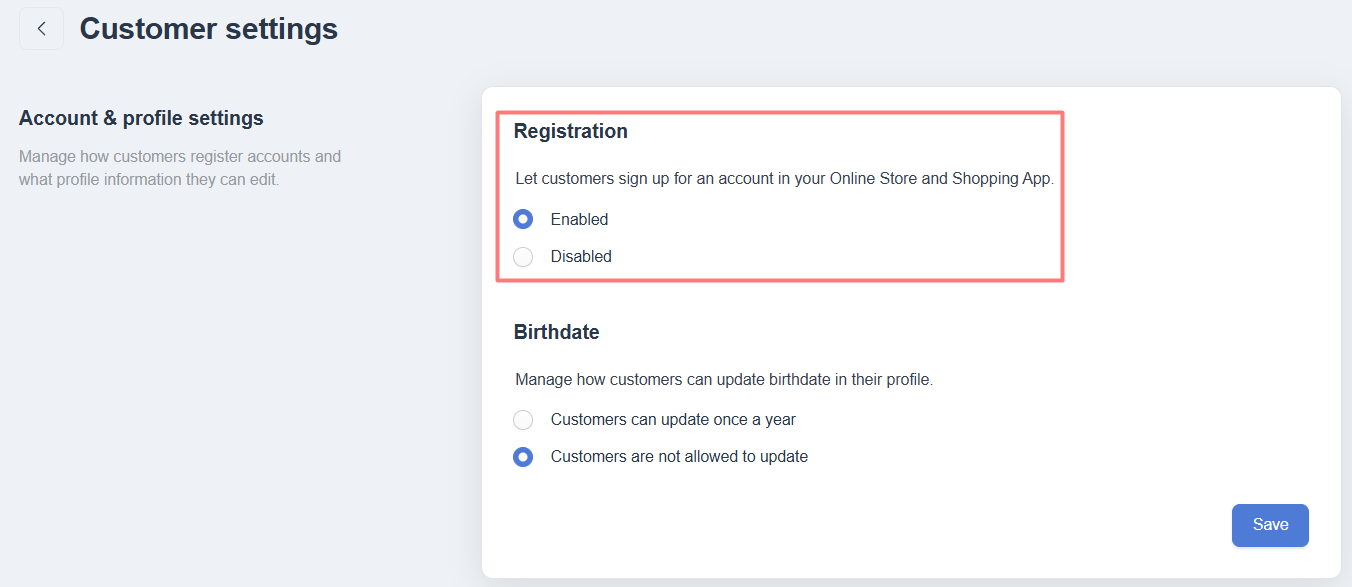Click the Registration section heading
Viewport: 1352px width, 587px height.
pos(571,131)
